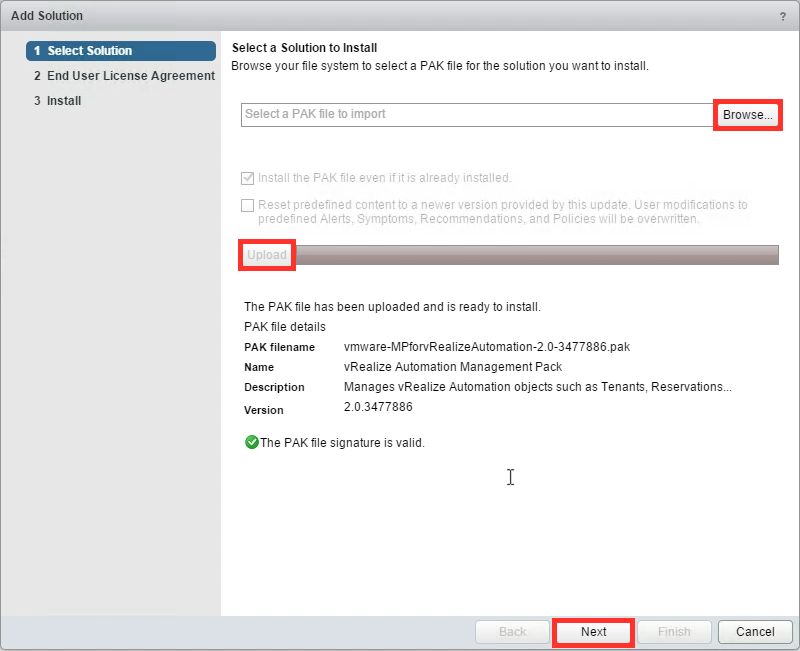Screen dimensions: 800x651
Task: Click 'Browse your file system to select a PAK file' text
Action: click(x=440, y=66)
